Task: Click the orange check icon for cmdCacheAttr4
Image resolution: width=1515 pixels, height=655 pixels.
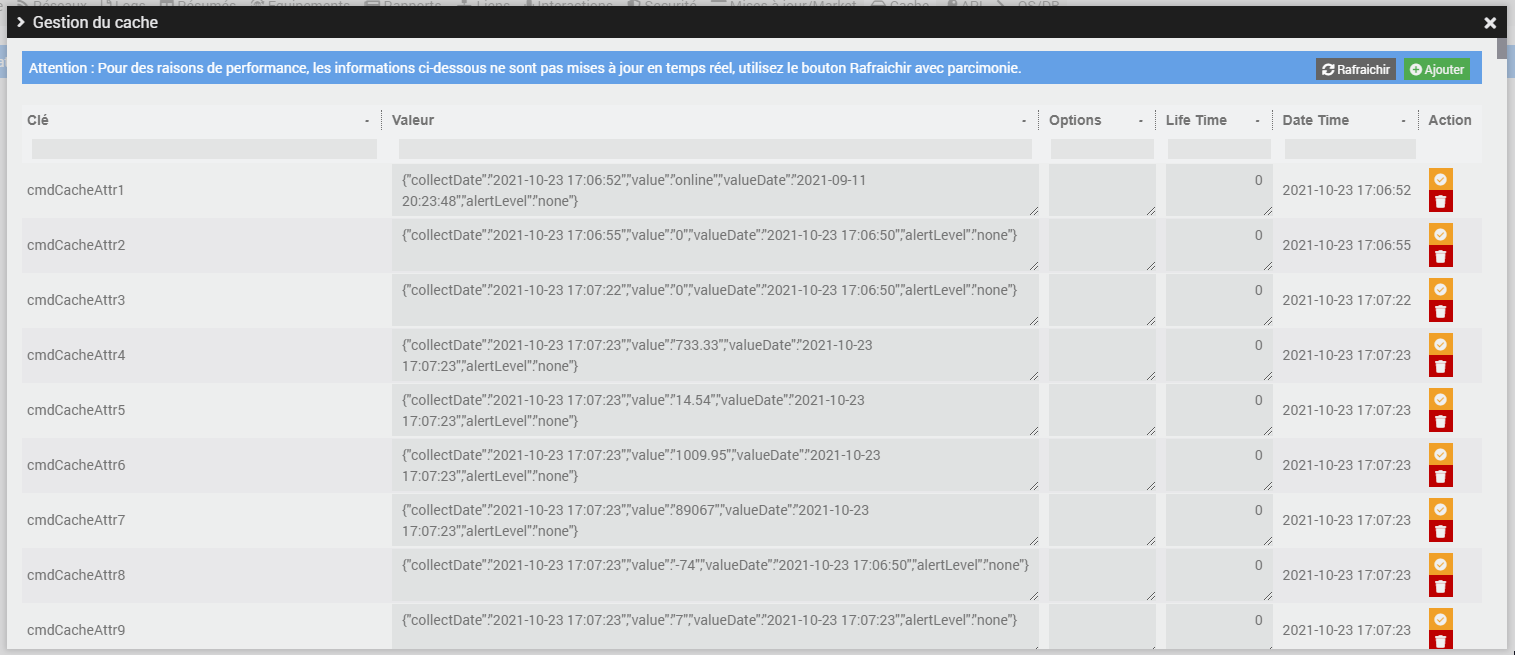Action: [x=1440, y=344]
